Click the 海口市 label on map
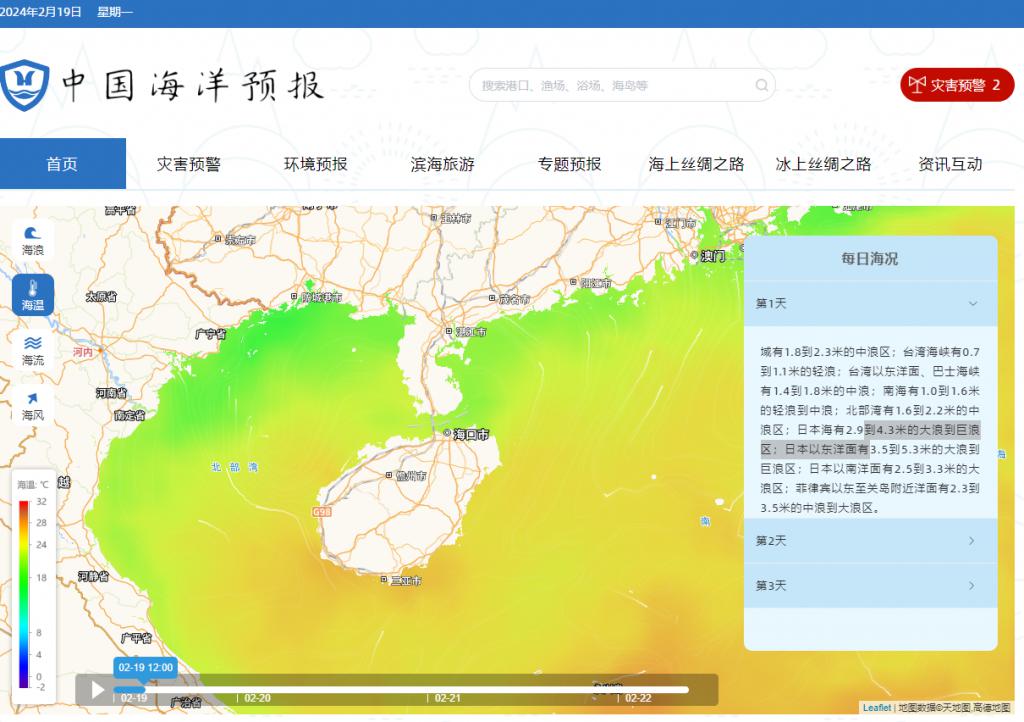1024x722 pixels. [x=471, y=434]
